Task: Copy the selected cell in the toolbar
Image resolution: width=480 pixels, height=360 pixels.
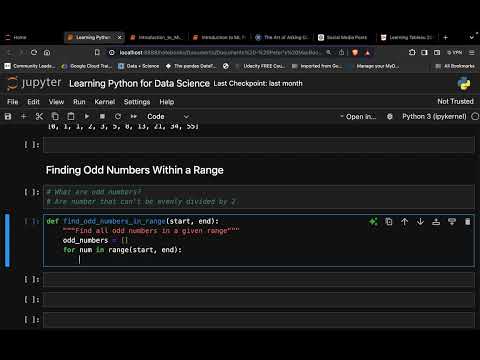Action: pos(55,116)
